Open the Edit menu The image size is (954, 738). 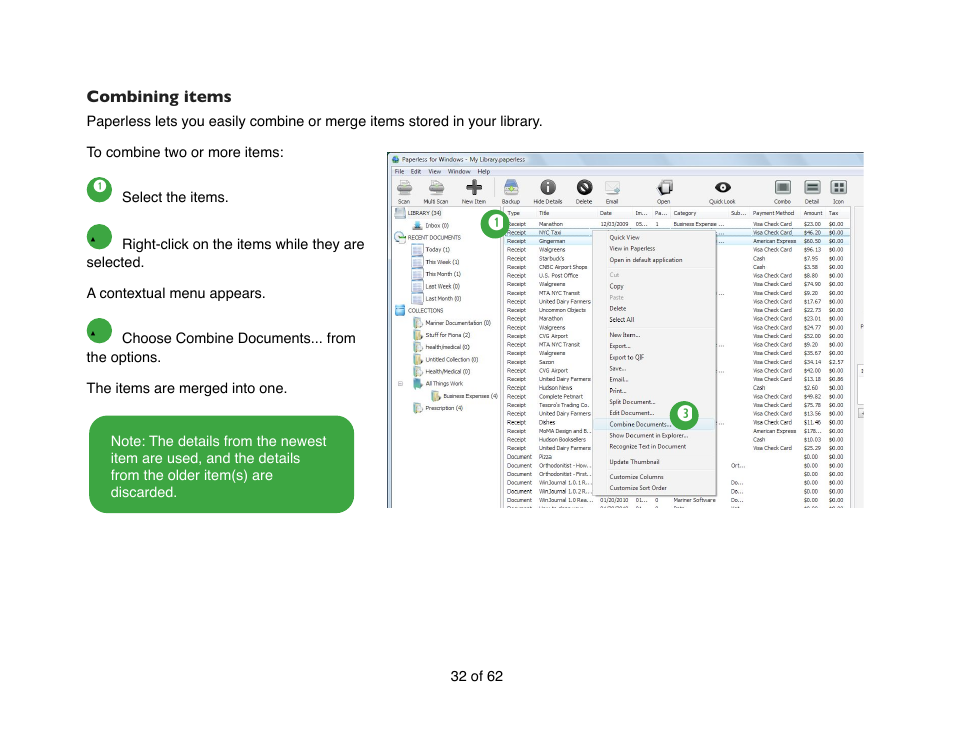click(416, 172)
